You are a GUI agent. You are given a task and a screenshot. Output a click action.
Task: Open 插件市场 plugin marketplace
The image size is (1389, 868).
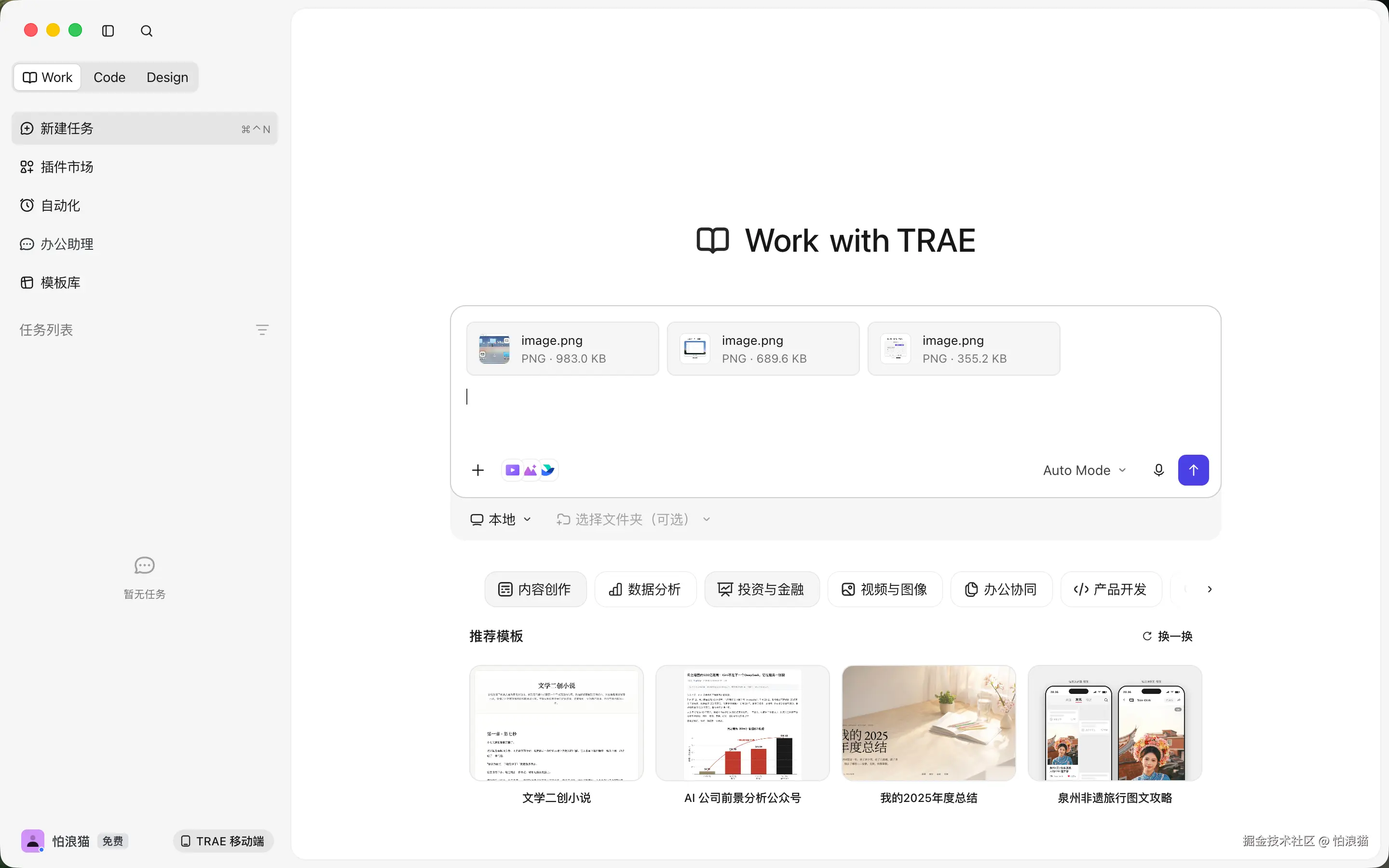coord(145,167)
